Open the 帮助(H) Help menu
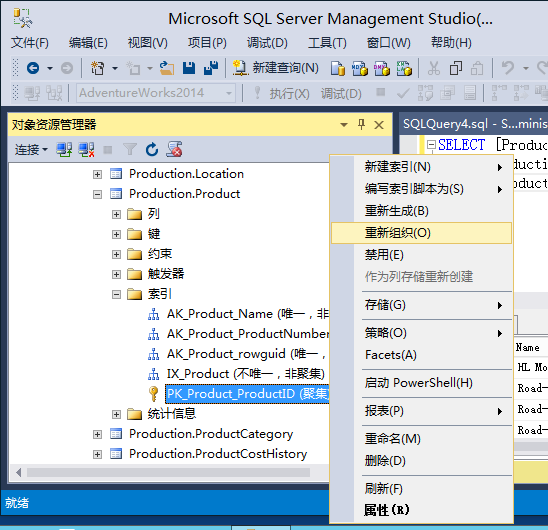Image resolution: width=548 pixels, height=530 pixels. point(451,43)
